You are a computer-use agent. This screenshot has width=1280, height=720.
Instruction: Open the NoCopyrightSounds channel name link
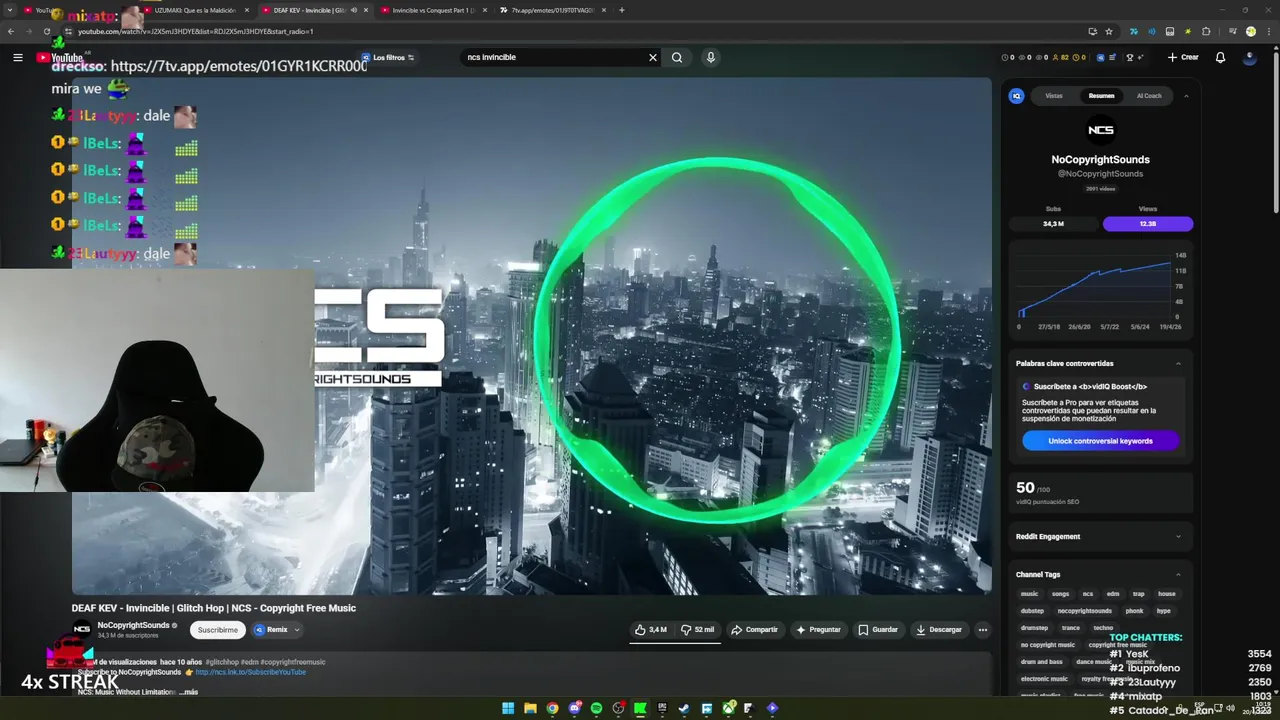(133, 625)
